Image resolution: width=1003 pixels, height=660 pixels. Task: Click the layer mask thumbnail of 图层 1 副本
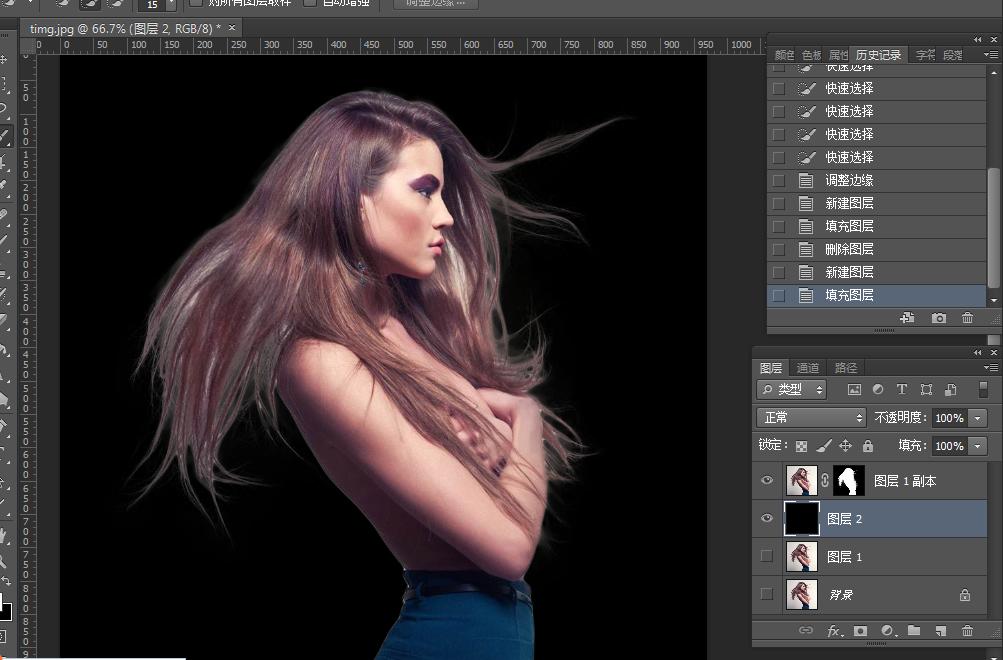(849, 481)
